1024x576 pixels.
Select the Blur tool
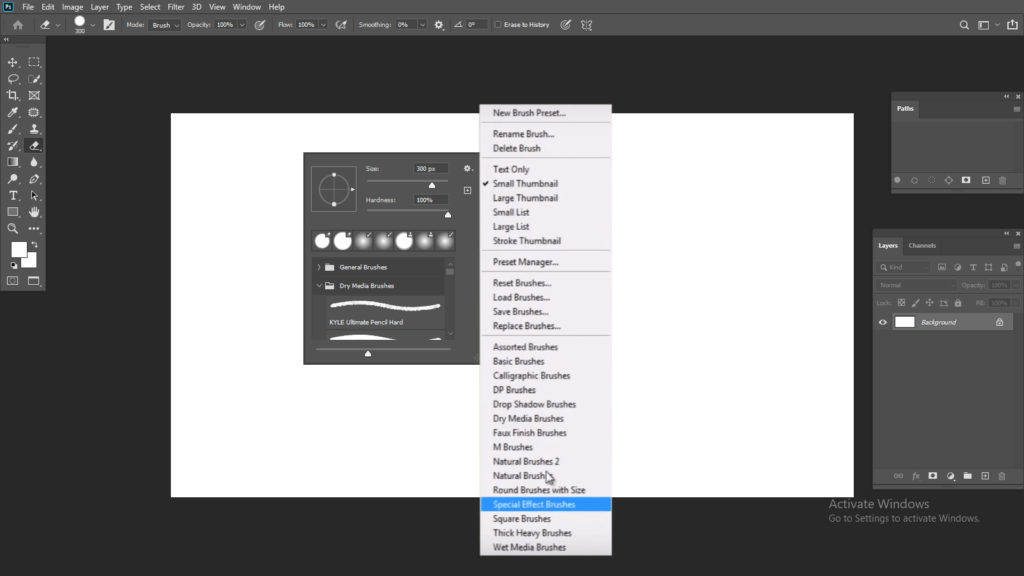34,162
